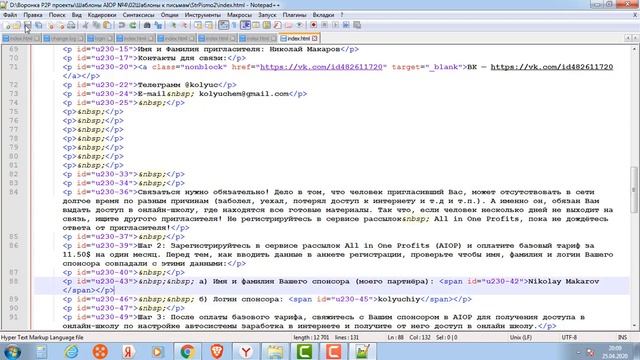Click Unix (LF) in status bar
The width and height of the screenshot is (640, 360).
click(521, 338)
